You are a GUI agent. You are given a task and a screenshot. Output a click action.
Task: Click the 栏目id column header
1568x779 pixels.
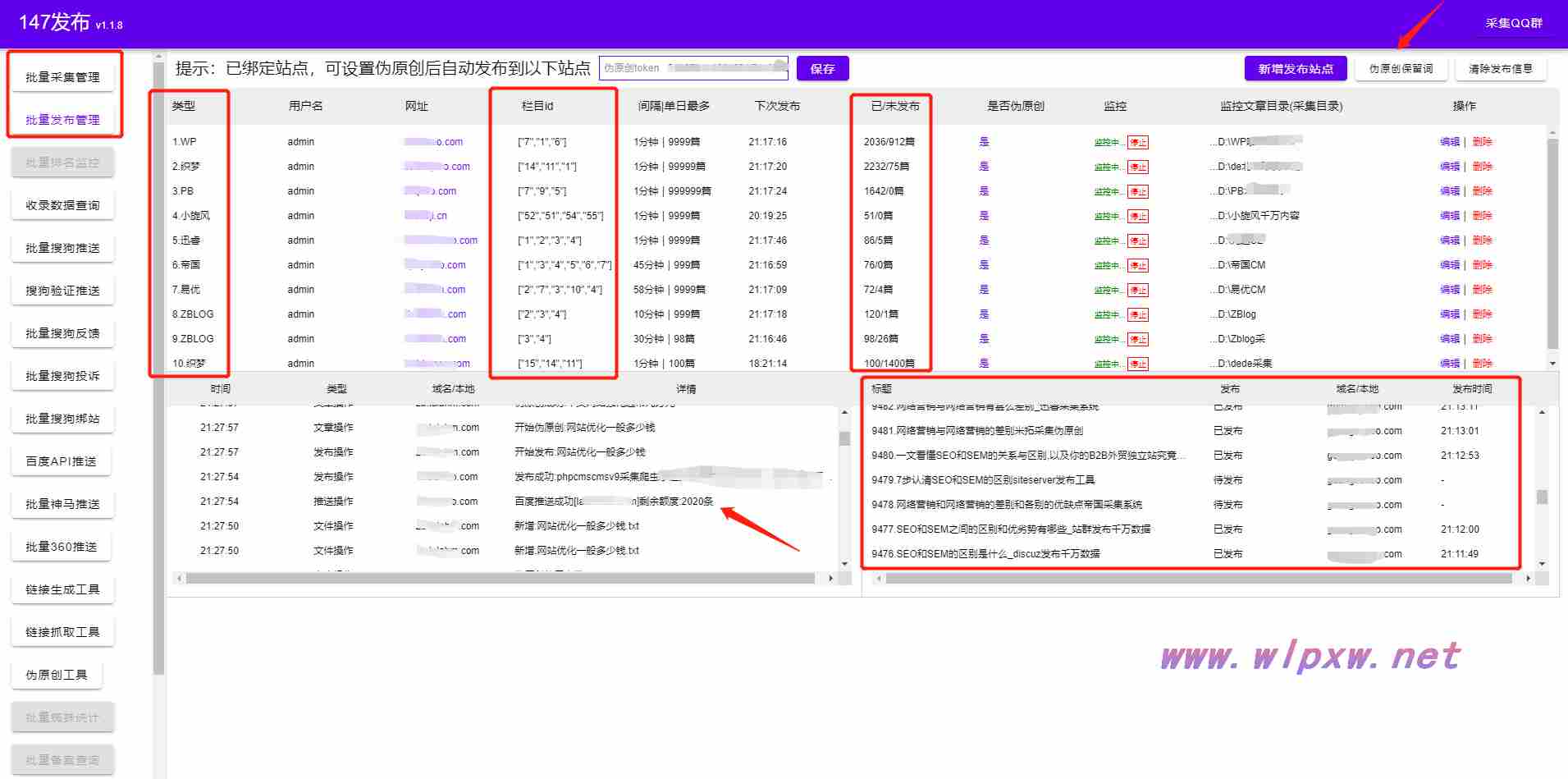[x=537, y=106]
